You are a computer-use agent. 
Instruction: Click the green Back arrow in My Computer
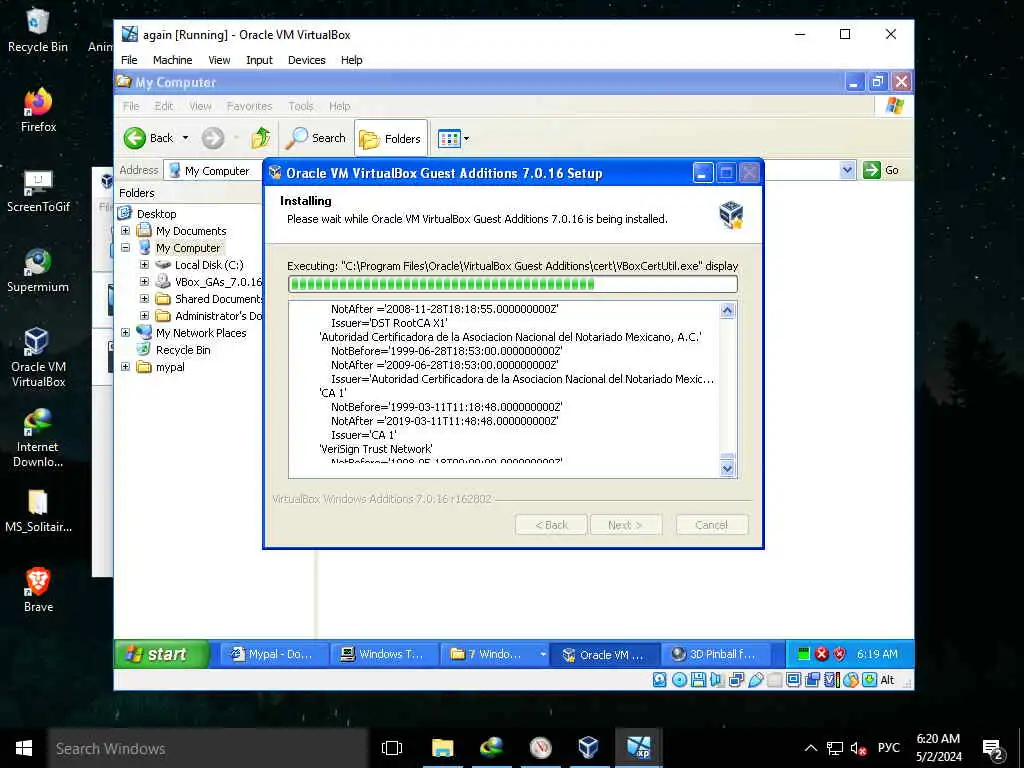coord(135,138)
